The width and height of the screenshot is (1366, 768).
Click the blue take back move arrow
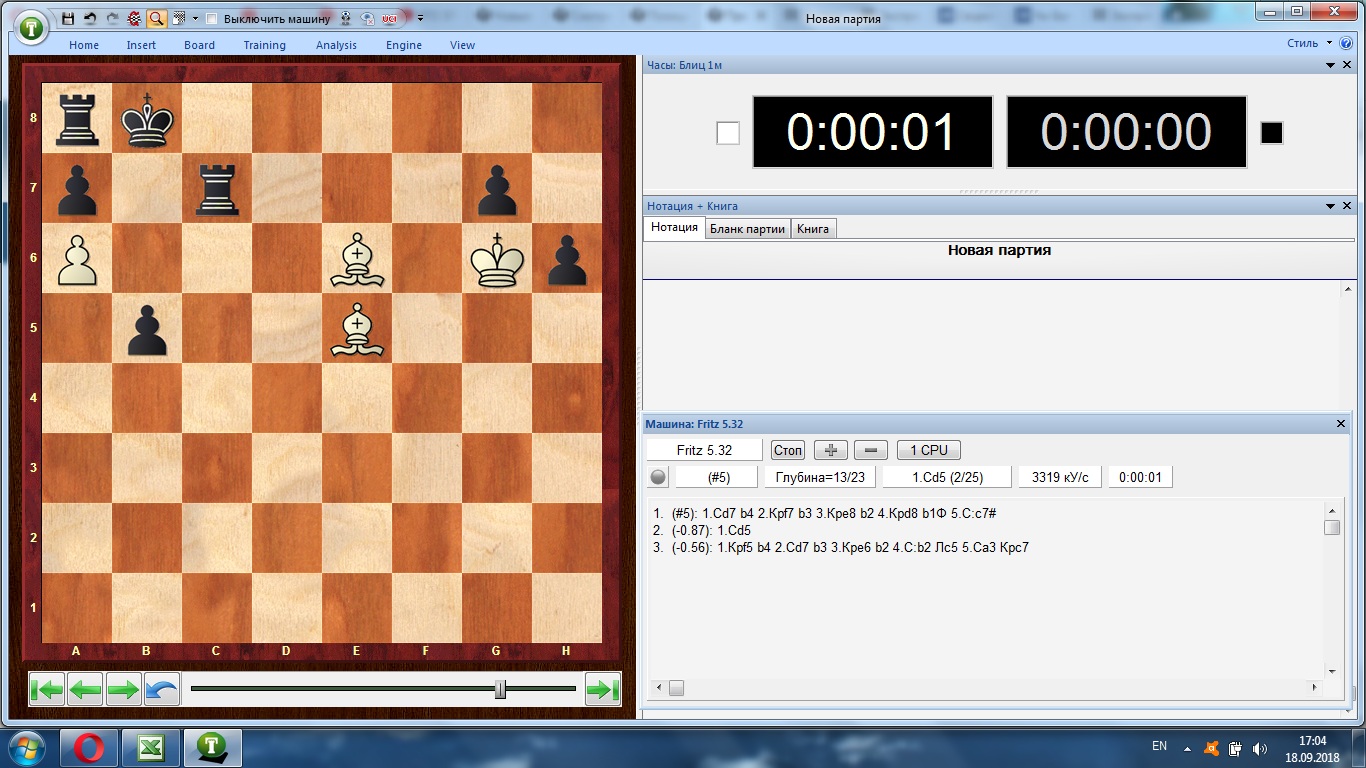pyautogui.click(x=161, y=689)
